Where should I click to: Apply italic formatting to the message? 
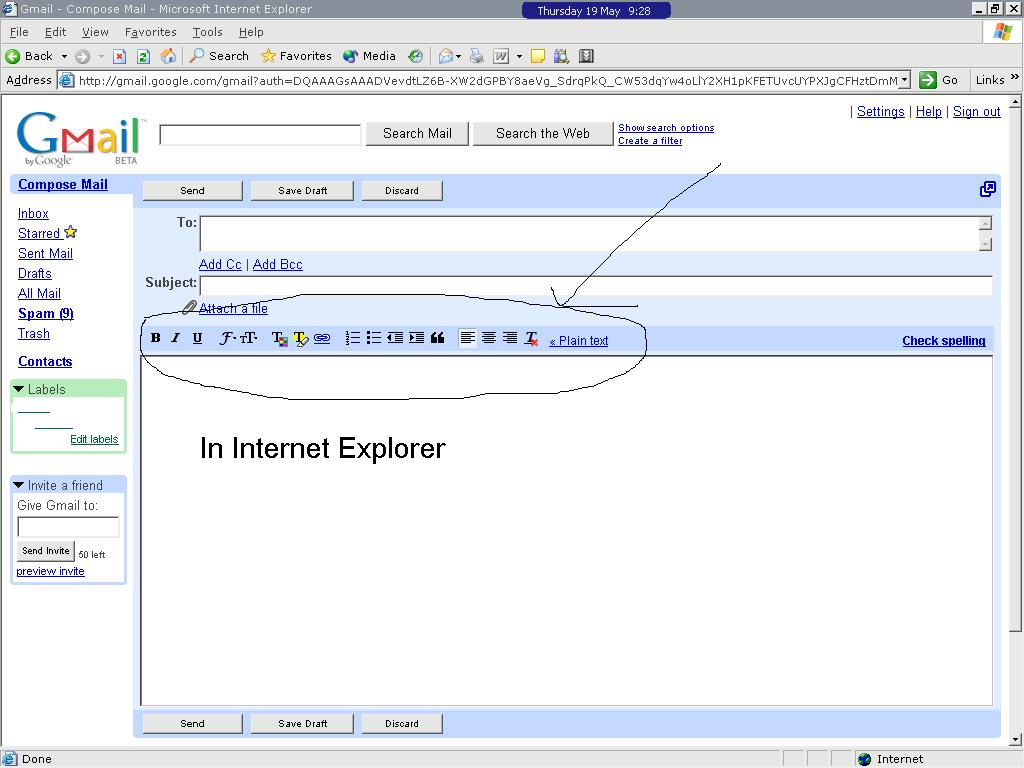176,338
